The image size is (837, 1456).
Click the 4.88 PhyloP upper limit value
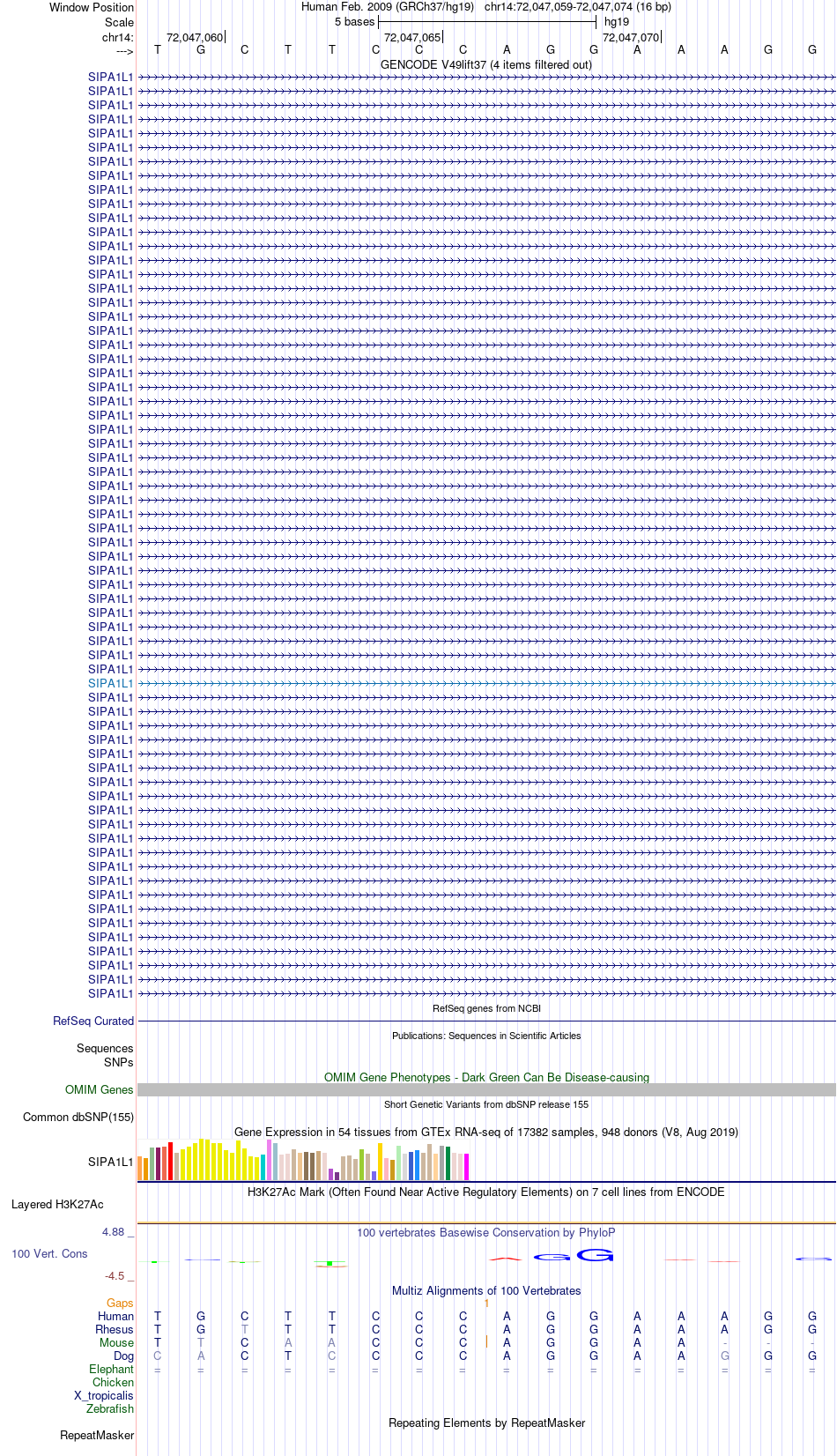[x=114, y=1232]
